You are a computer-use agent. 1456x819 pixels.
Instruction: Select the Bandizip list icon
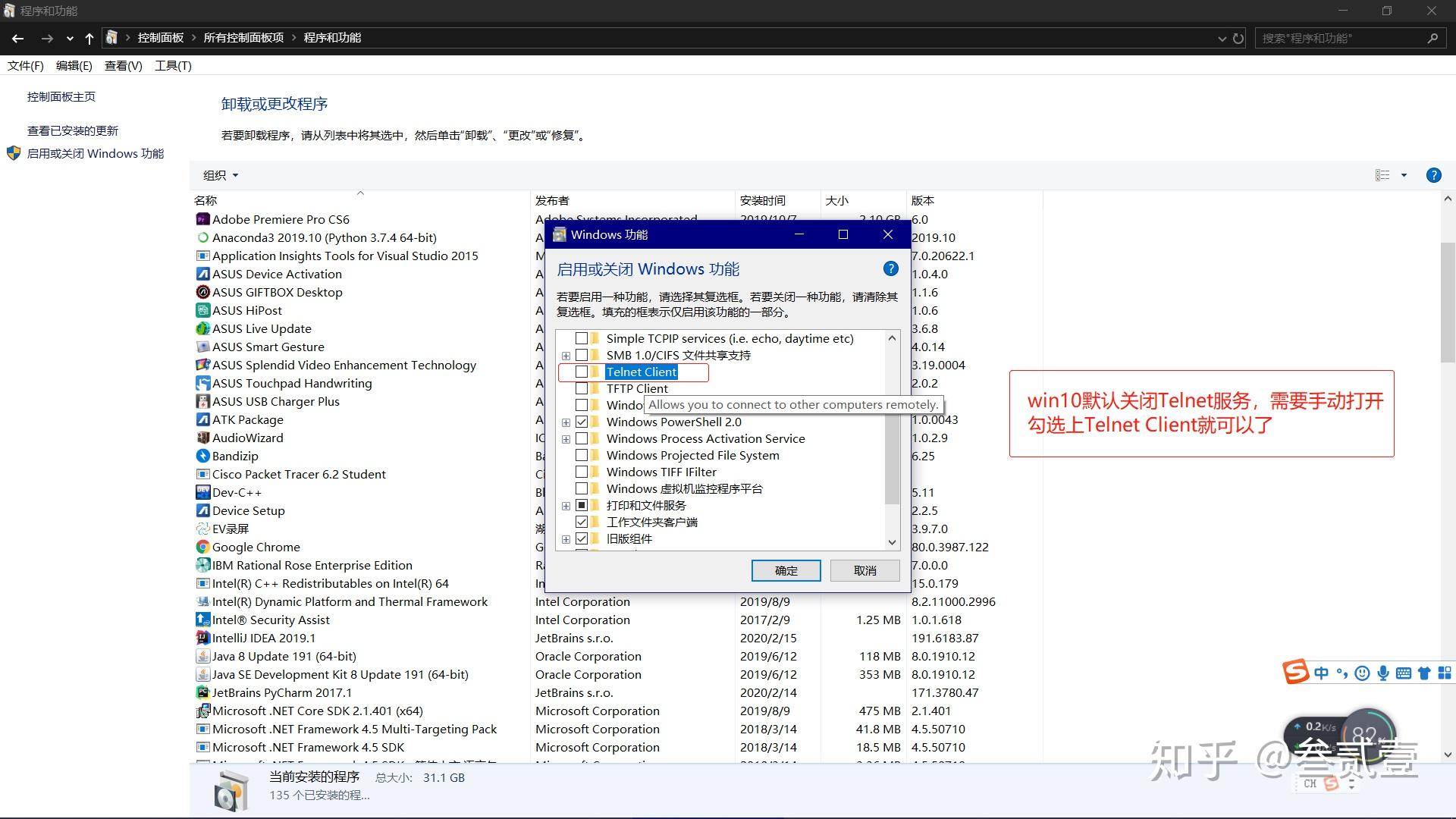pos(202,456)
